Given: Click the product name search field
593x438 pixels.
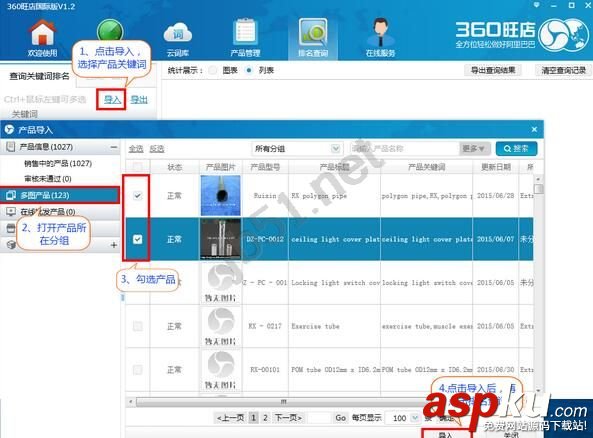Looking at the screenshot, I should pyautogui.click(x=404, y=149).
